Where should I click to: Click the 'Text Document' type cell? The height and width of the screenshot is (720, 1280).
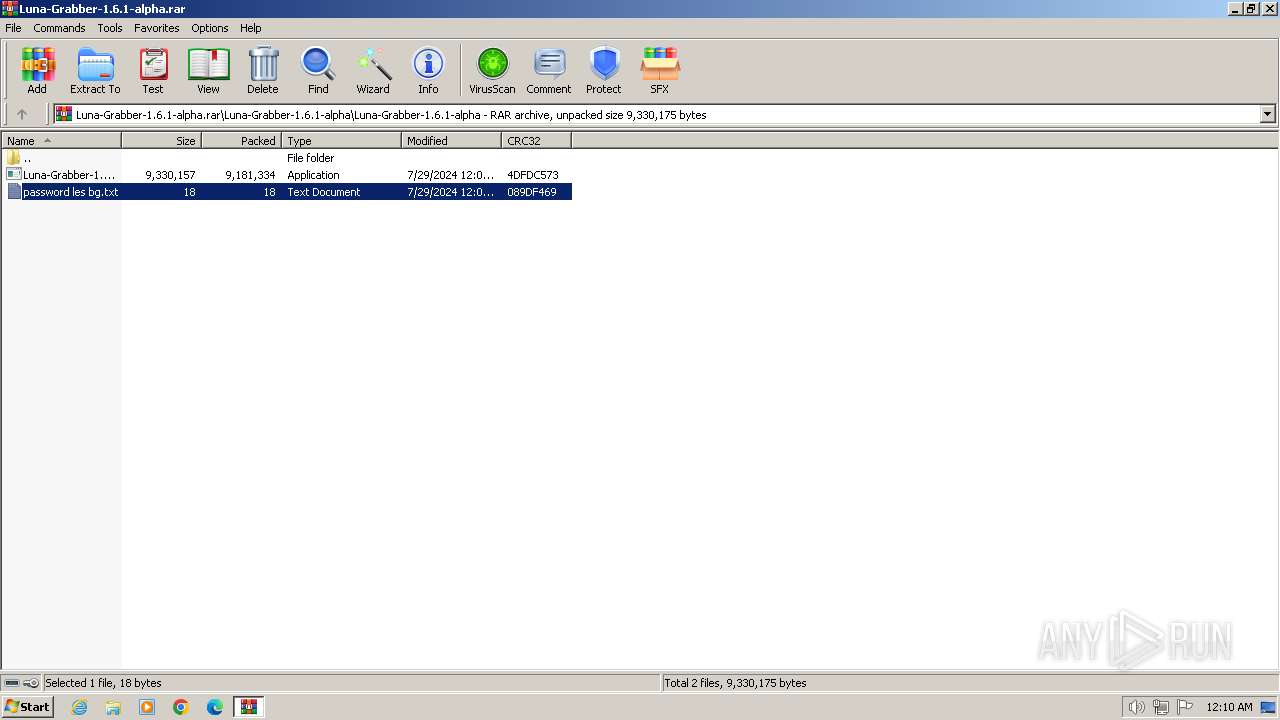point(324,192)
